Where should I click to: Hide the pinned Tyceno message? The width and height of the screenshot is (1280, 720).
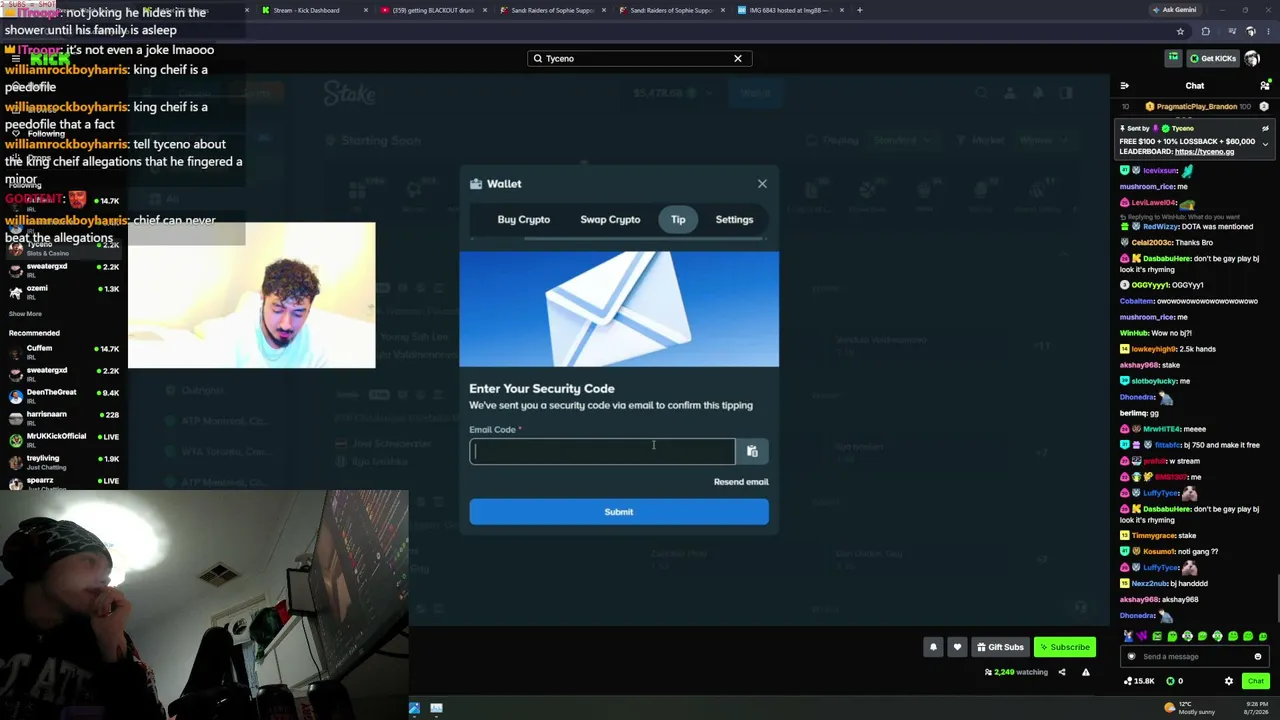1265,129
